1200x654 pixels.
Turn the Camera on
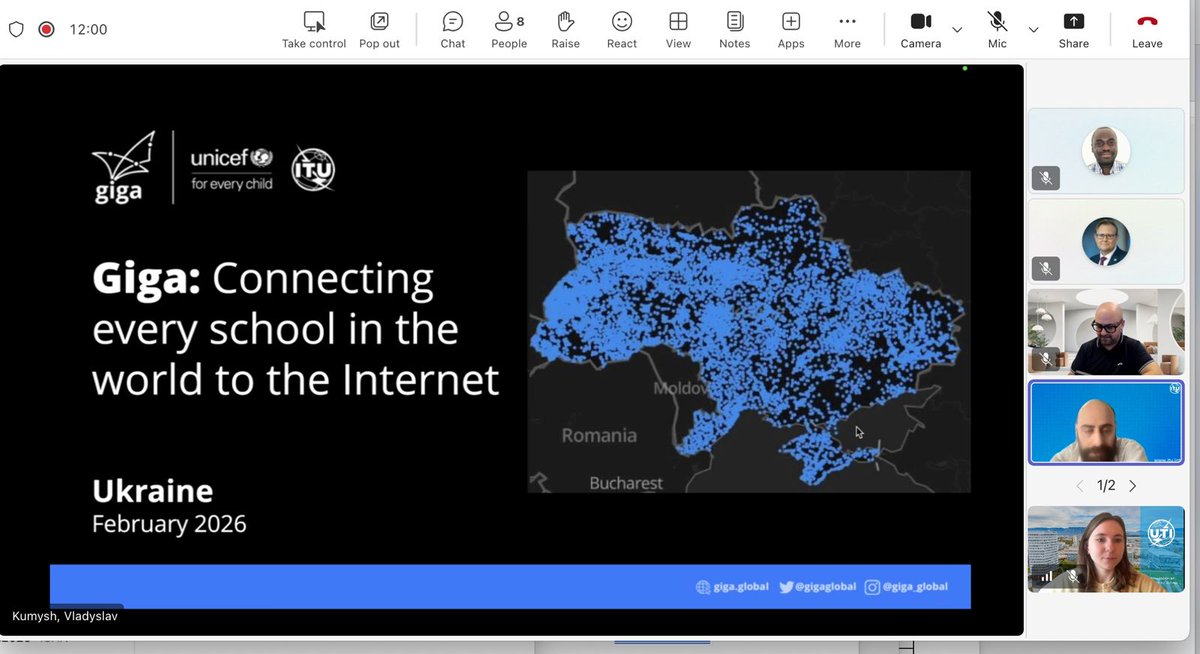coord(921,30)
